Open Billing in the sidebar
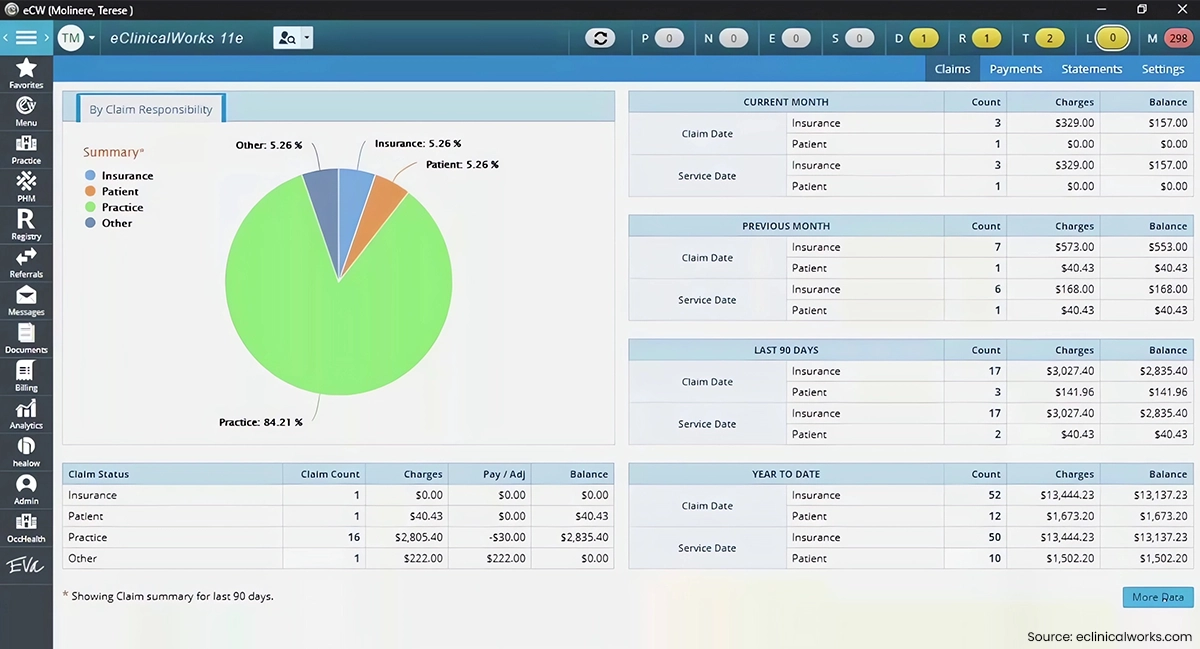 point(26,377)
